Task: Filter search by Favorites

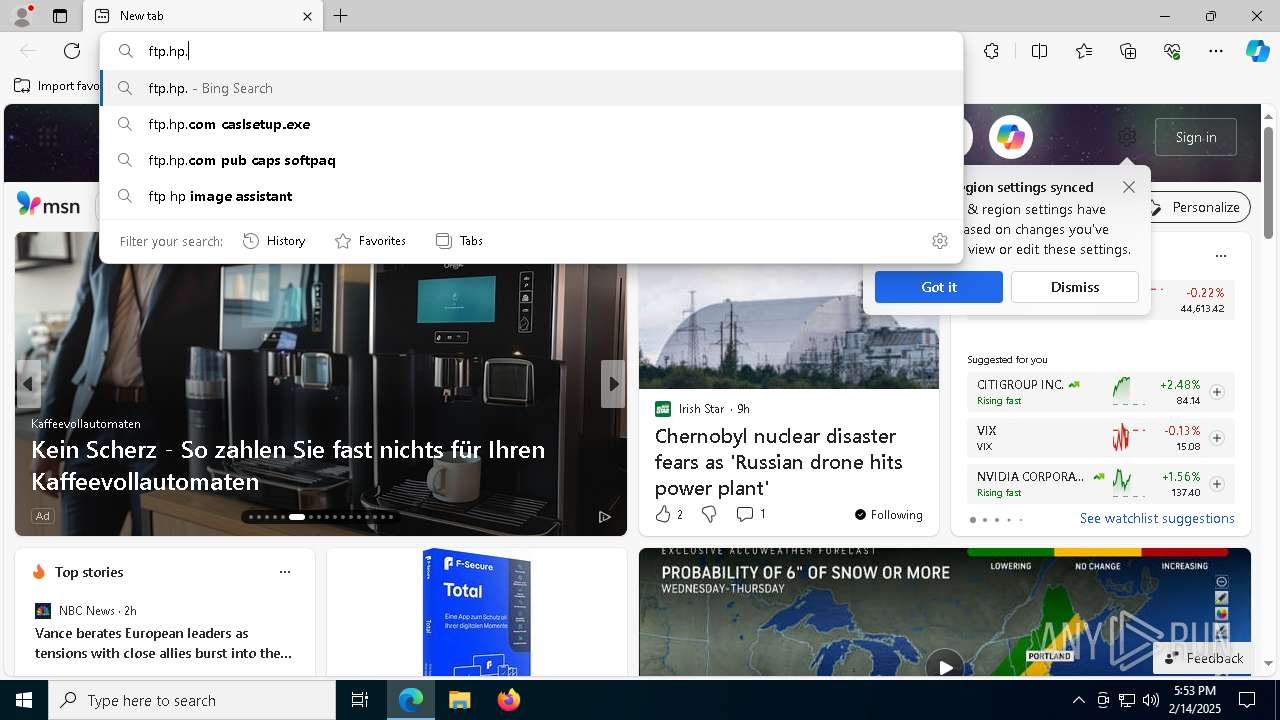Action: (x=370, y=241)
